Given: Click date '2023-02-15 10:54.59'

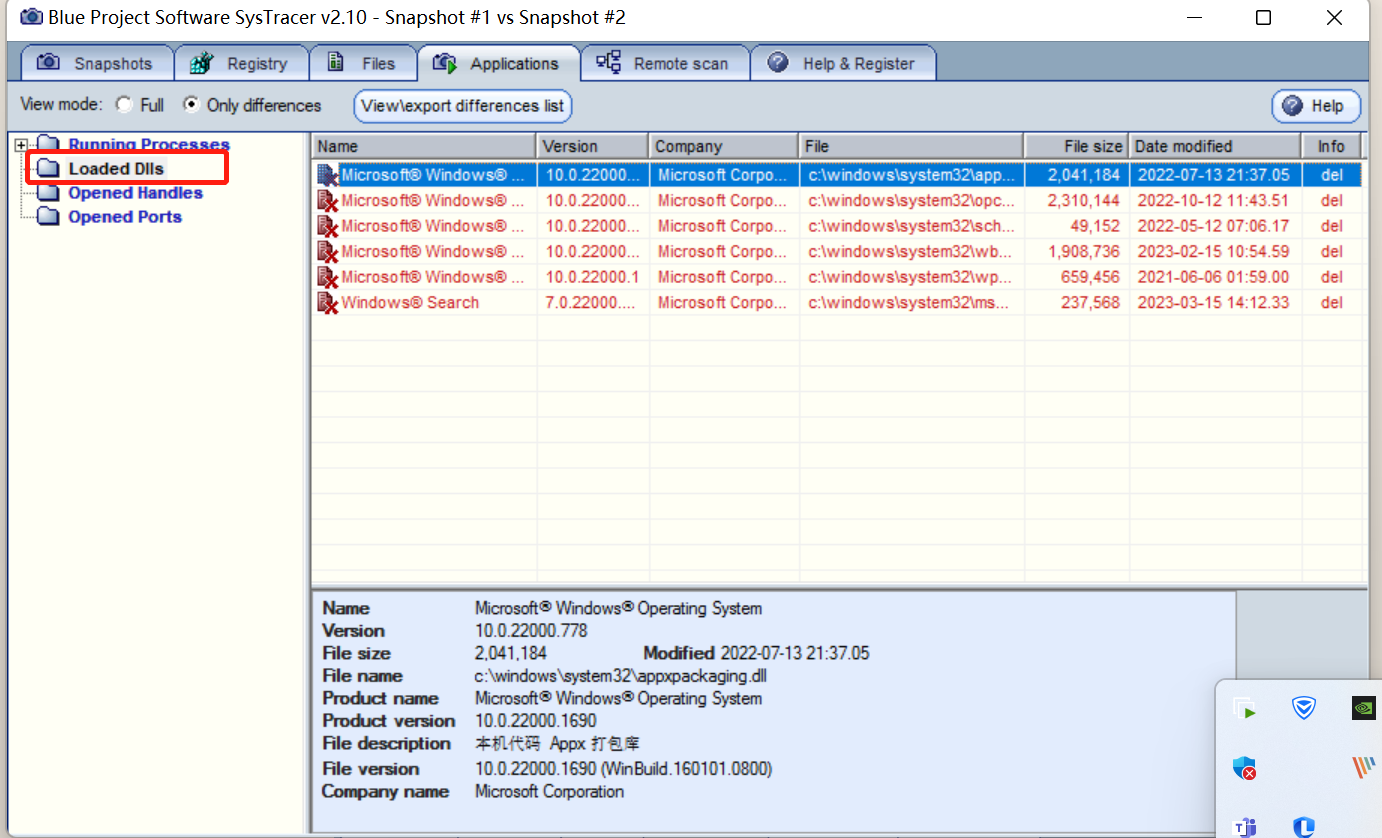Looking at the screenshot, I should pyautogui.click(x=1213, y=252).
